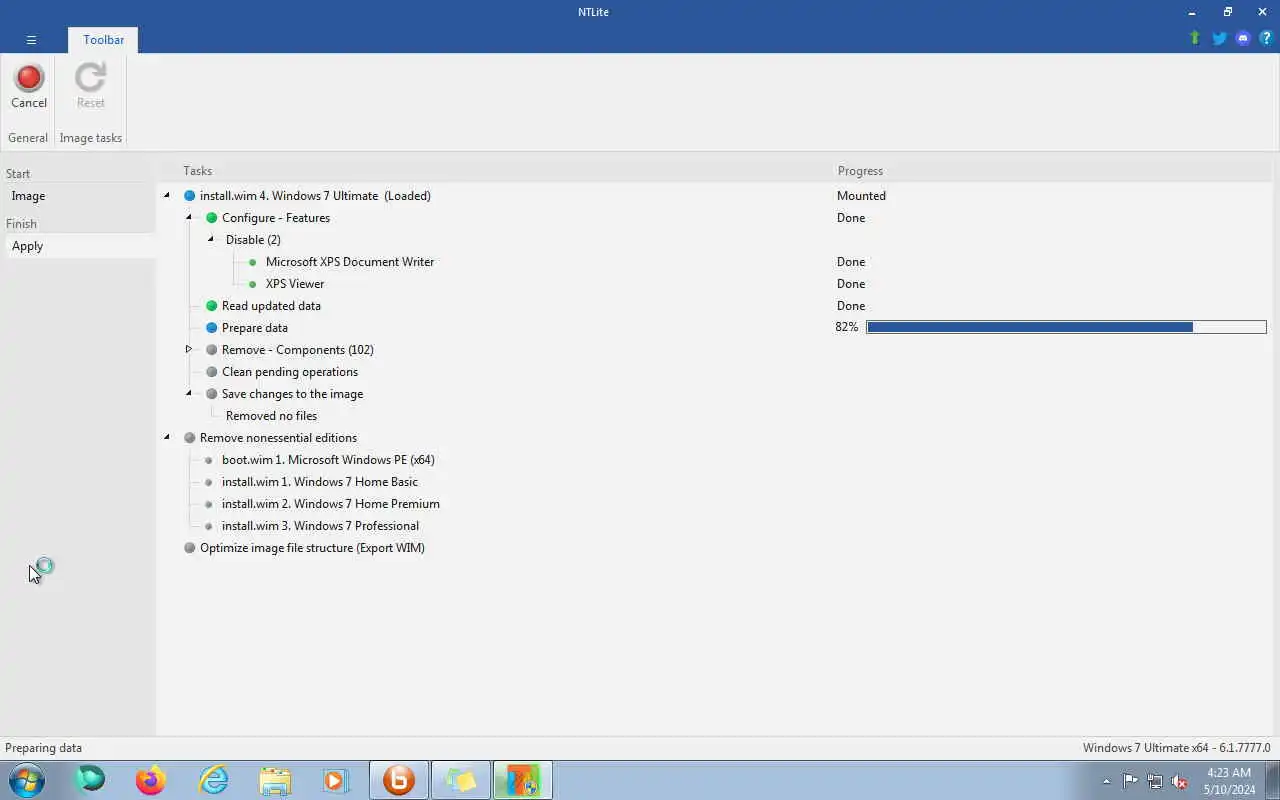The image size is (1280, 800).
Task: Click grey dot beside Clean pending operations
Action: tap(211, 372)
